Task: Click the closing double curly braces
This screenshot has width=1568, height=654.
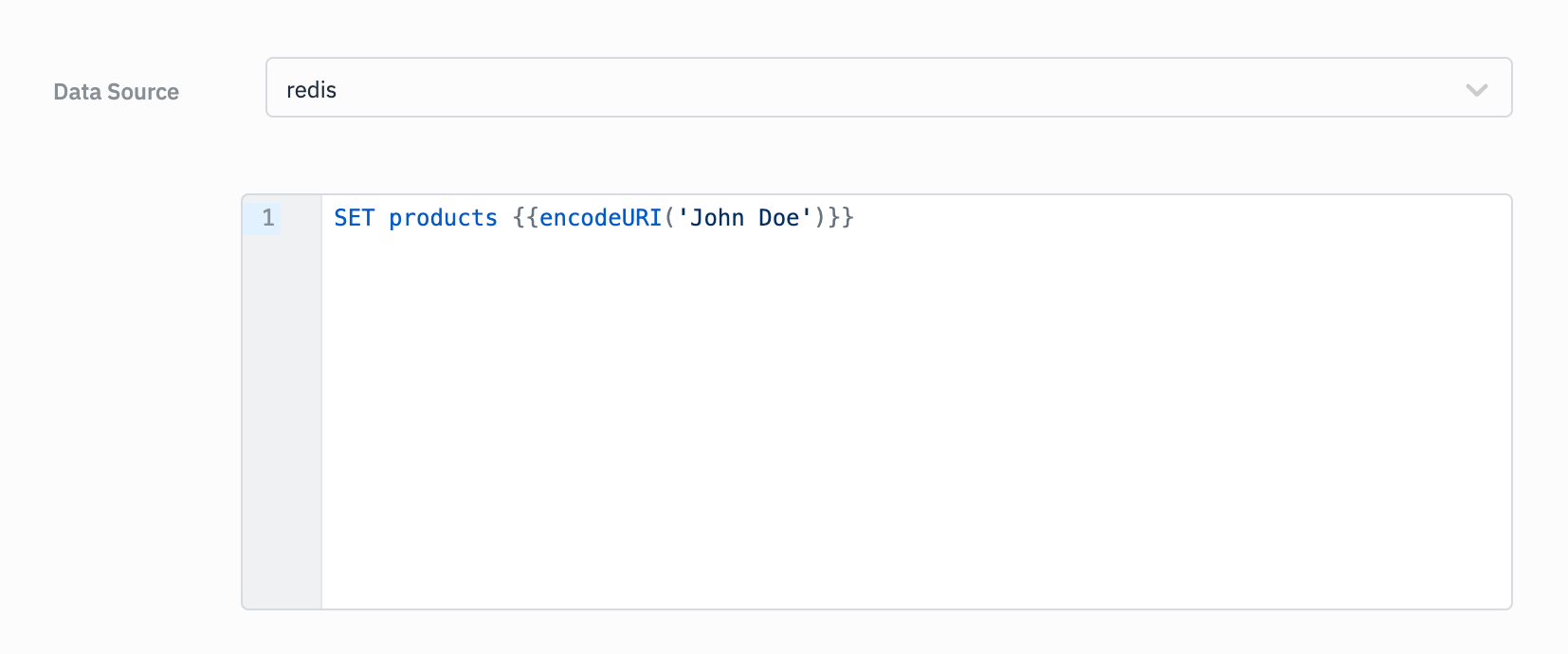Action: [x=841, y=218]
